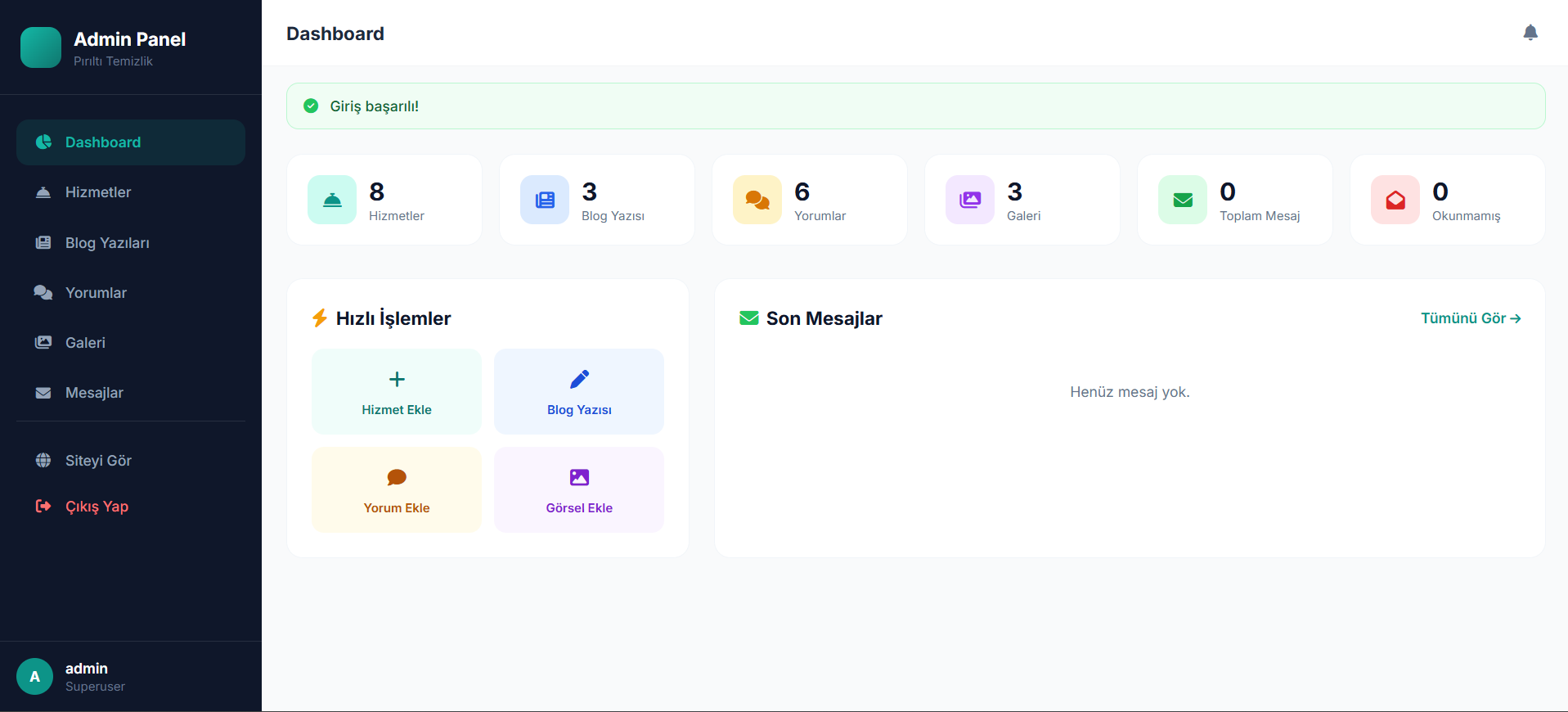This screenshot has width=1568, height=712.
Task: Open Mesajlar in the sidebar
Action: pos(131,393)
